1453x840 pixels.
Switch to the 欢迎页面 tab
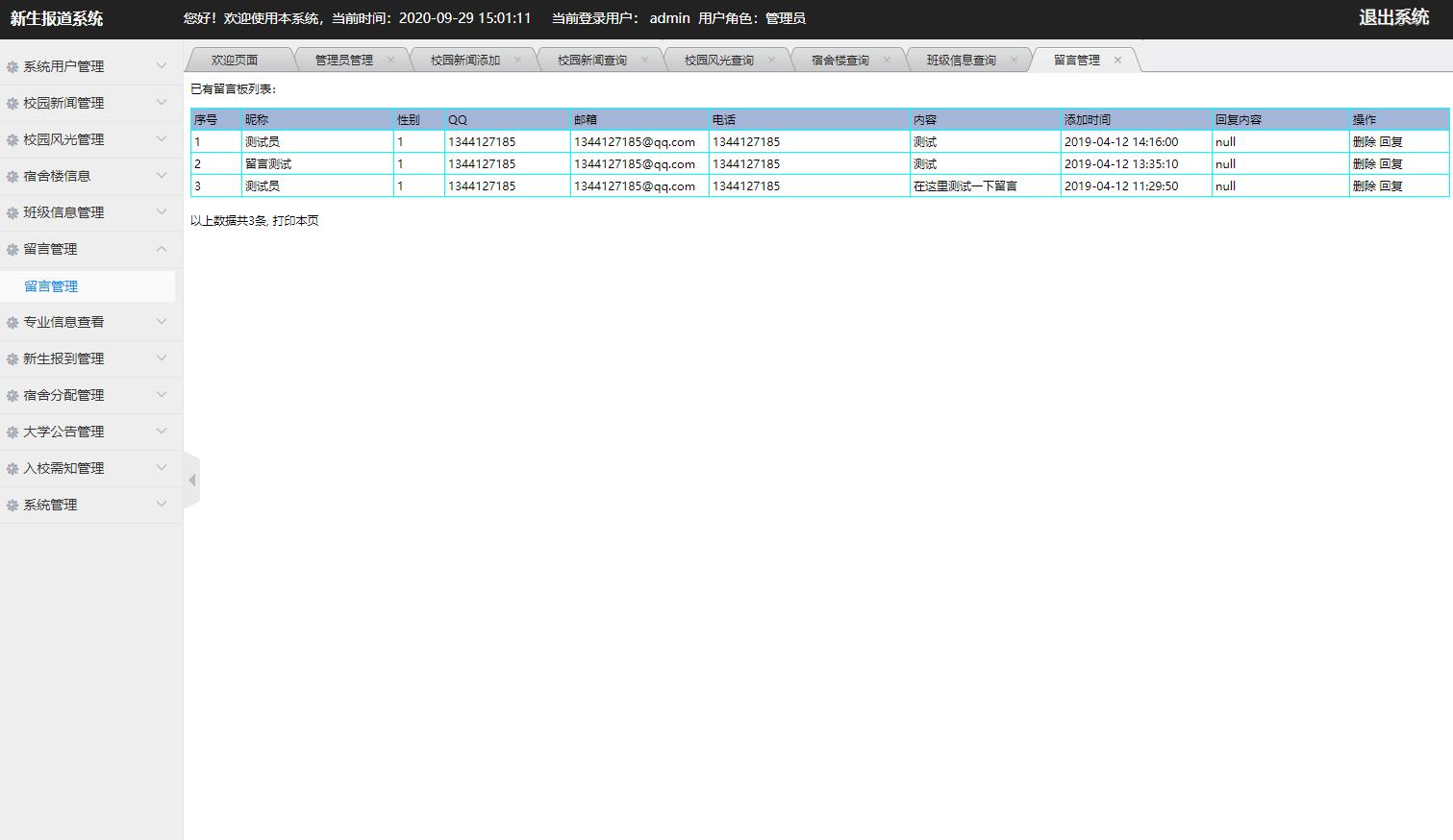235,59
